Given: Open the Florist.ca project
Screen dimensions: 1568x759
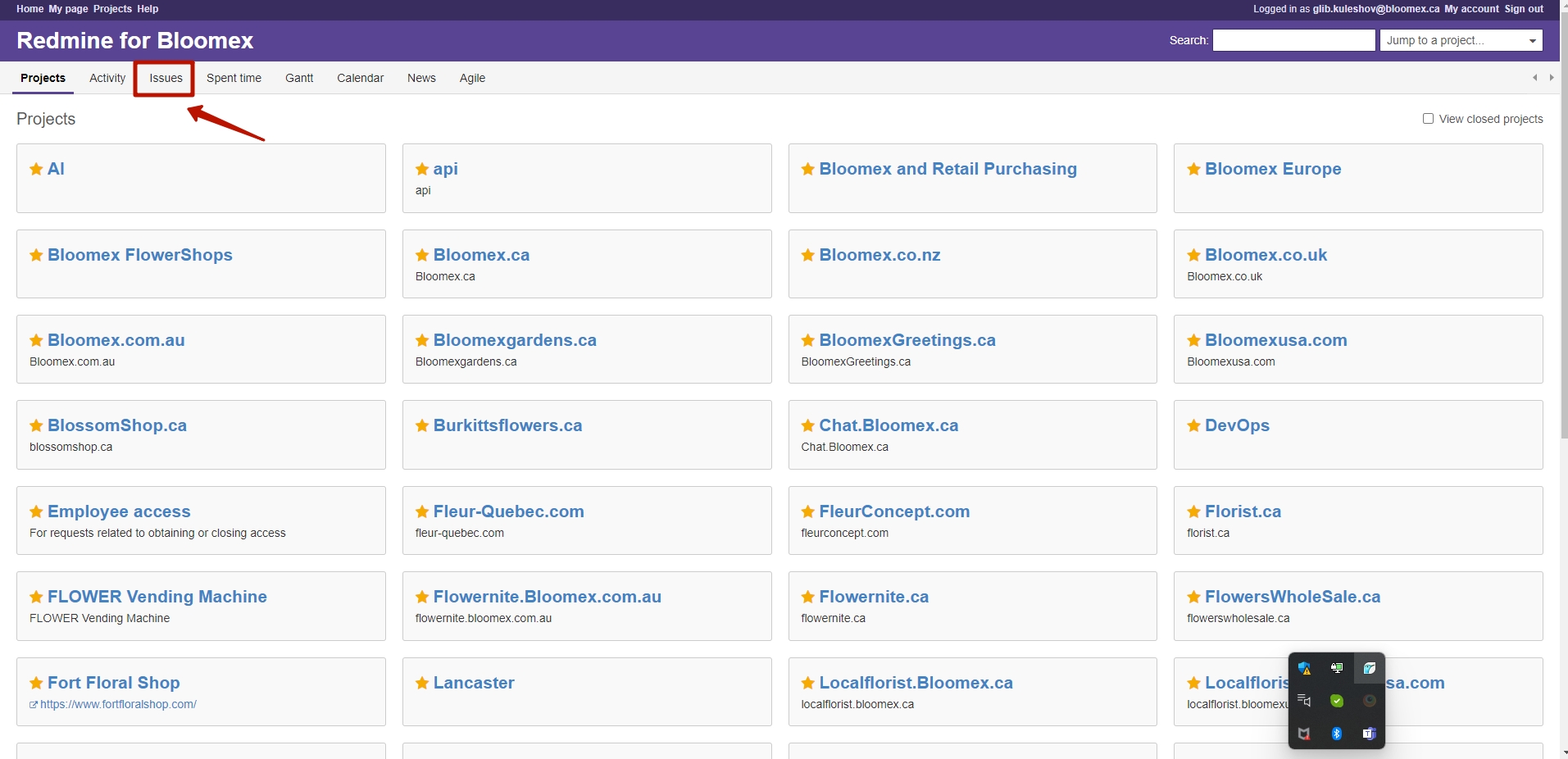Looking at the screenshot, I should click(x=1243, y=511).
